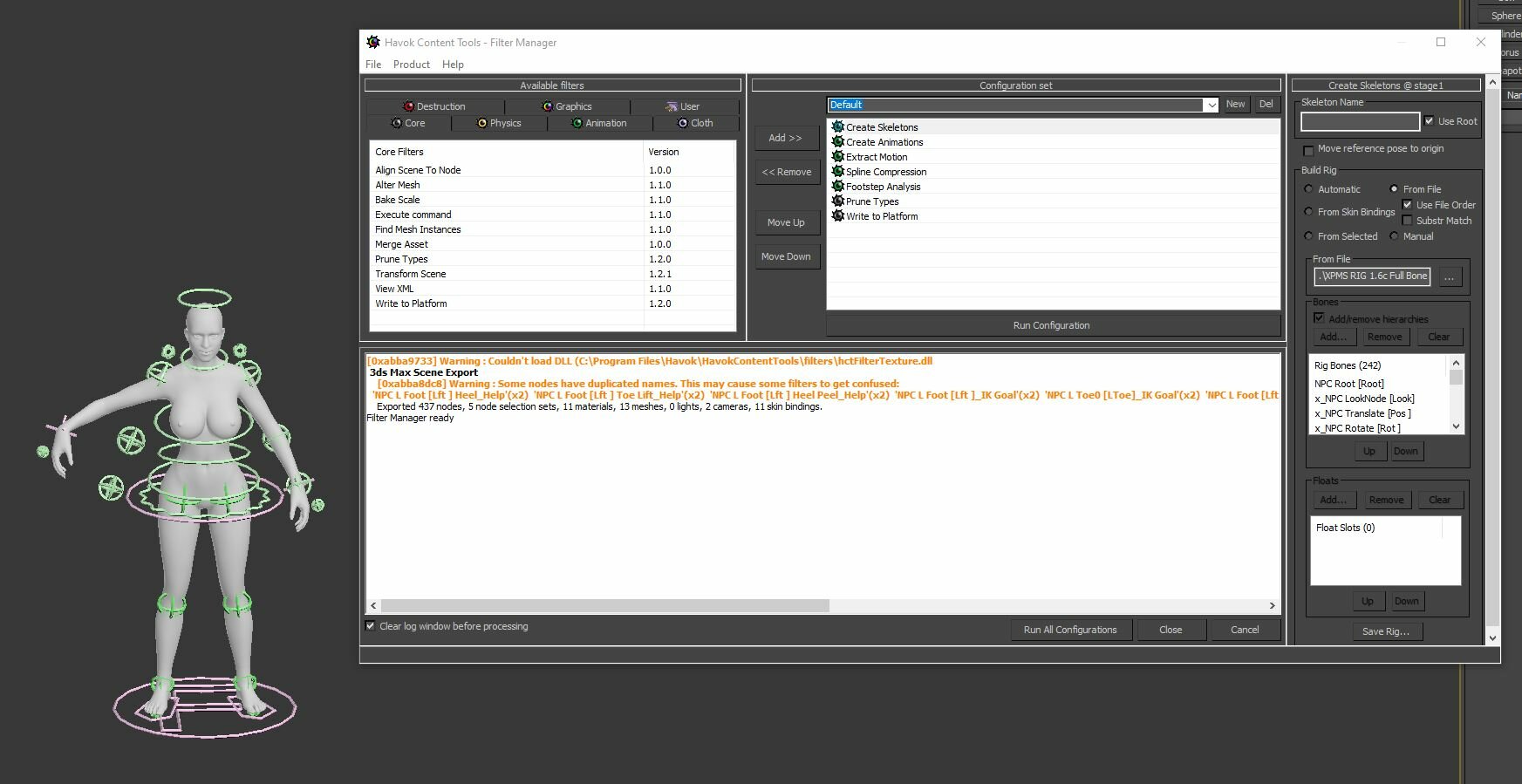This screenshot has width=1522, height=784.
Task: Enable Move reference pose to origin
Action: 1308,150
